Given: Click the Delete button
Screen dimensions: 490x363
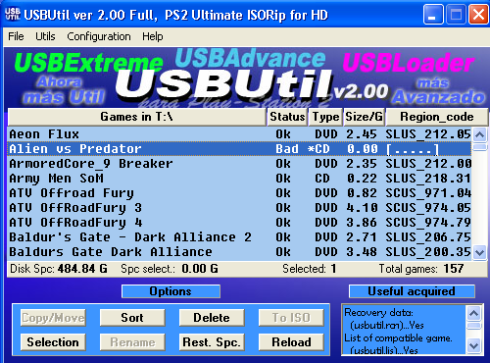Looking at the screenshot, I should click(x=212, y=318).
